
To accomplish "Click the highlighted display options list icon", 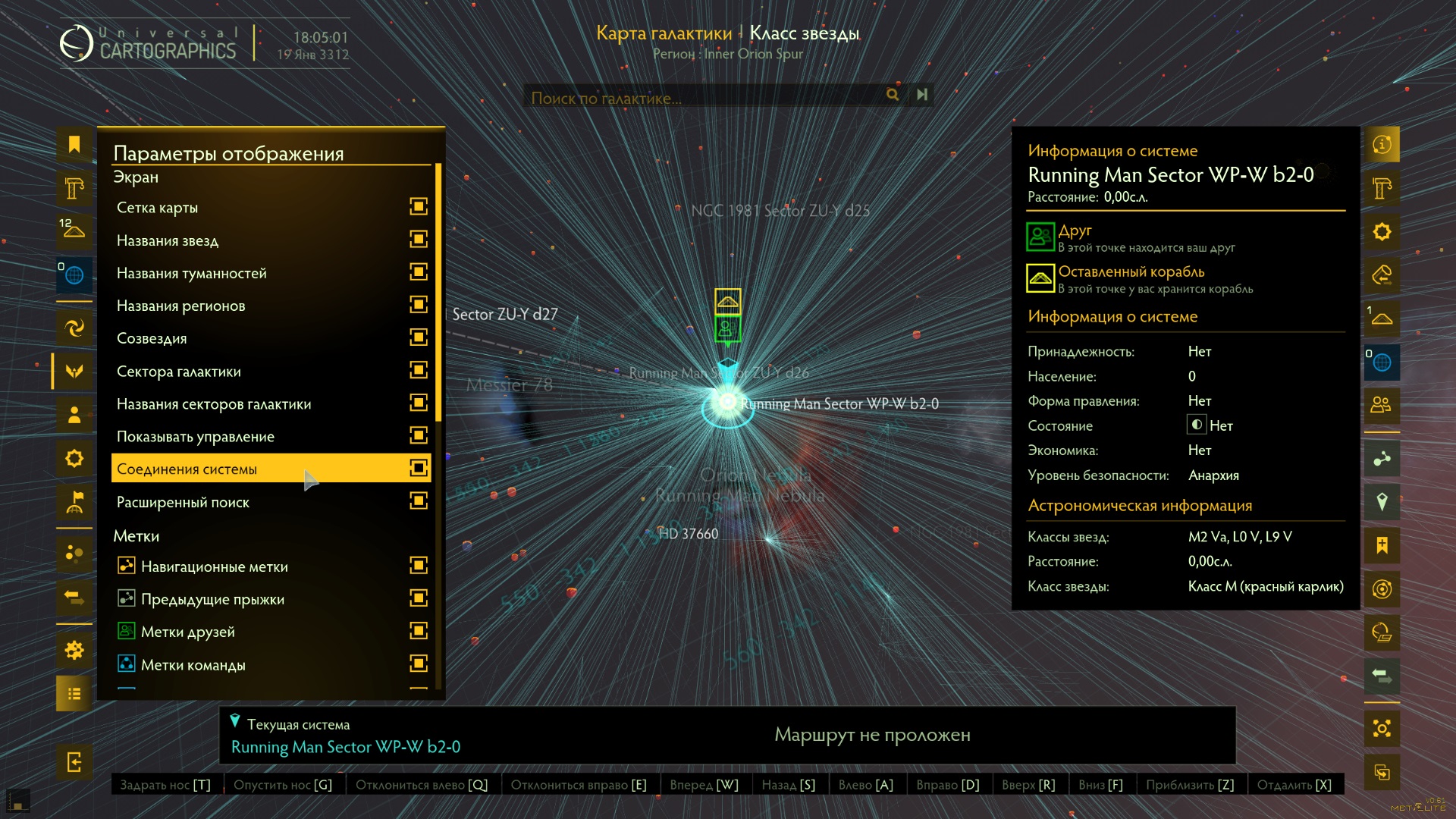I will point(74,694).
